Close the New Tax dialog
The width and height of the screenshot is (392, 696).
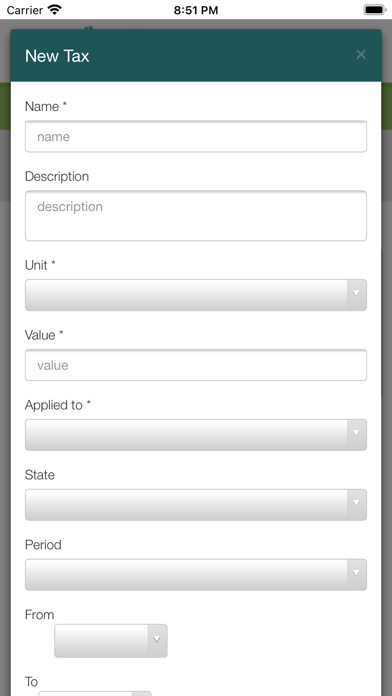[360, 55]
